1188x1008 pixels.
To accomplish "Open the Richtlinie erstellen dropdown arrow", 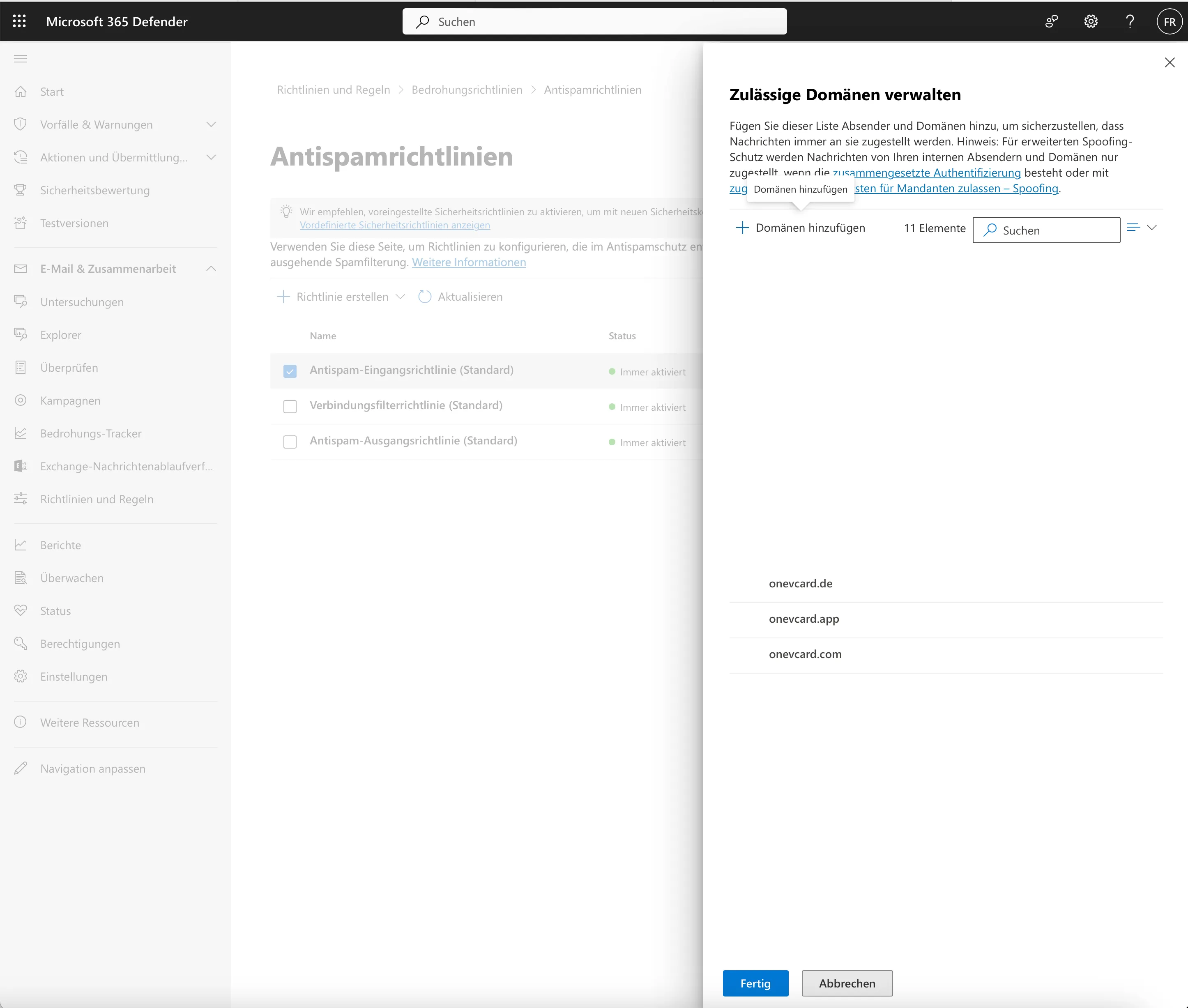I will (x=400, y=297).
